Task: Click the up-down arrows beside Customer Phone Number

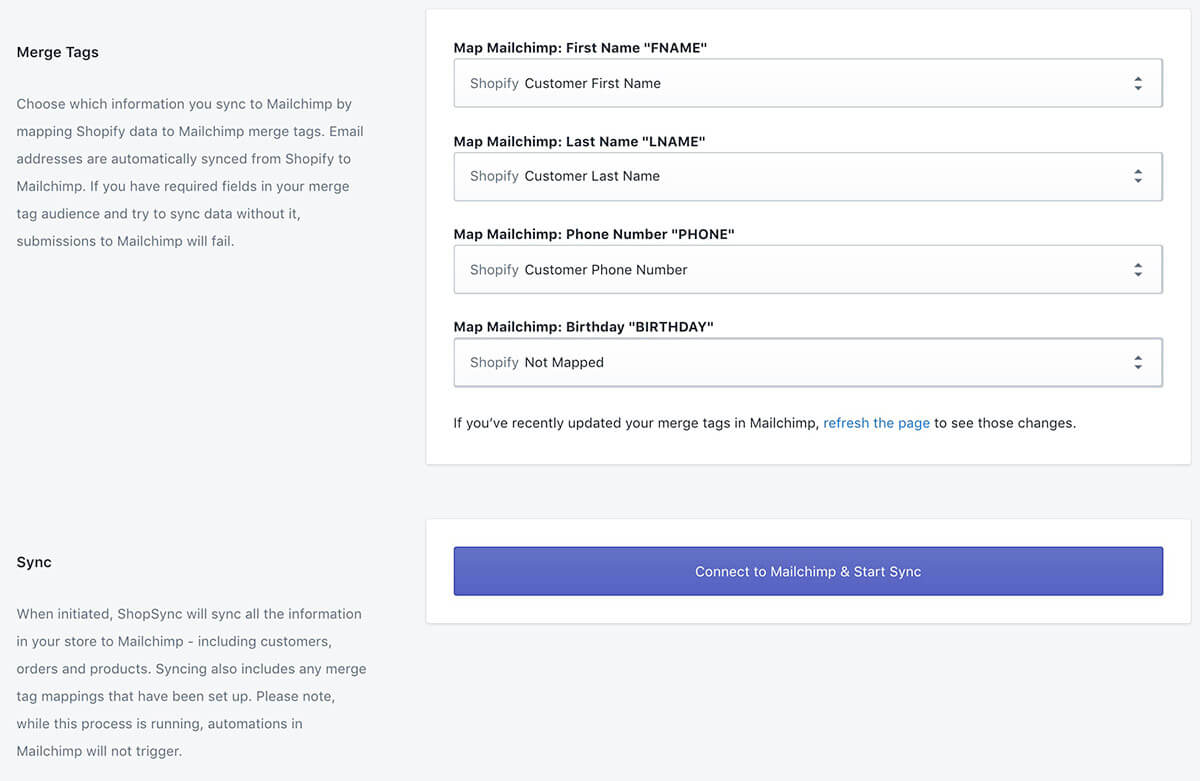Action: point(1138,270)
